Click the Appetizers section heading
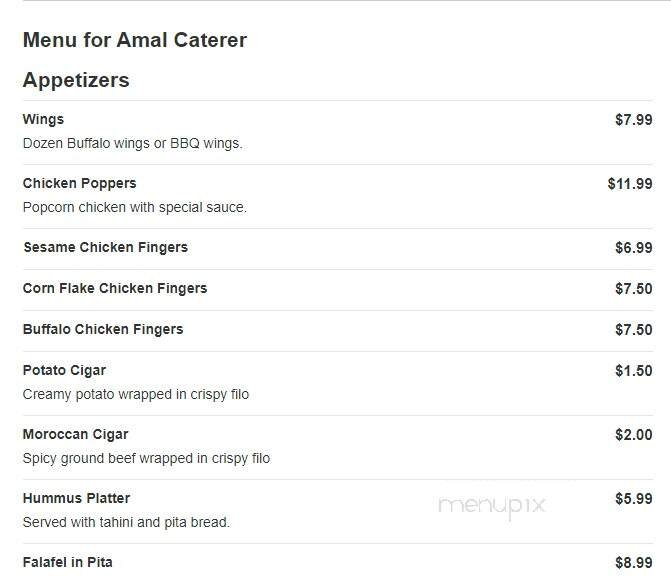Viewport: 671px width, 588px height. tap(76, 81)
